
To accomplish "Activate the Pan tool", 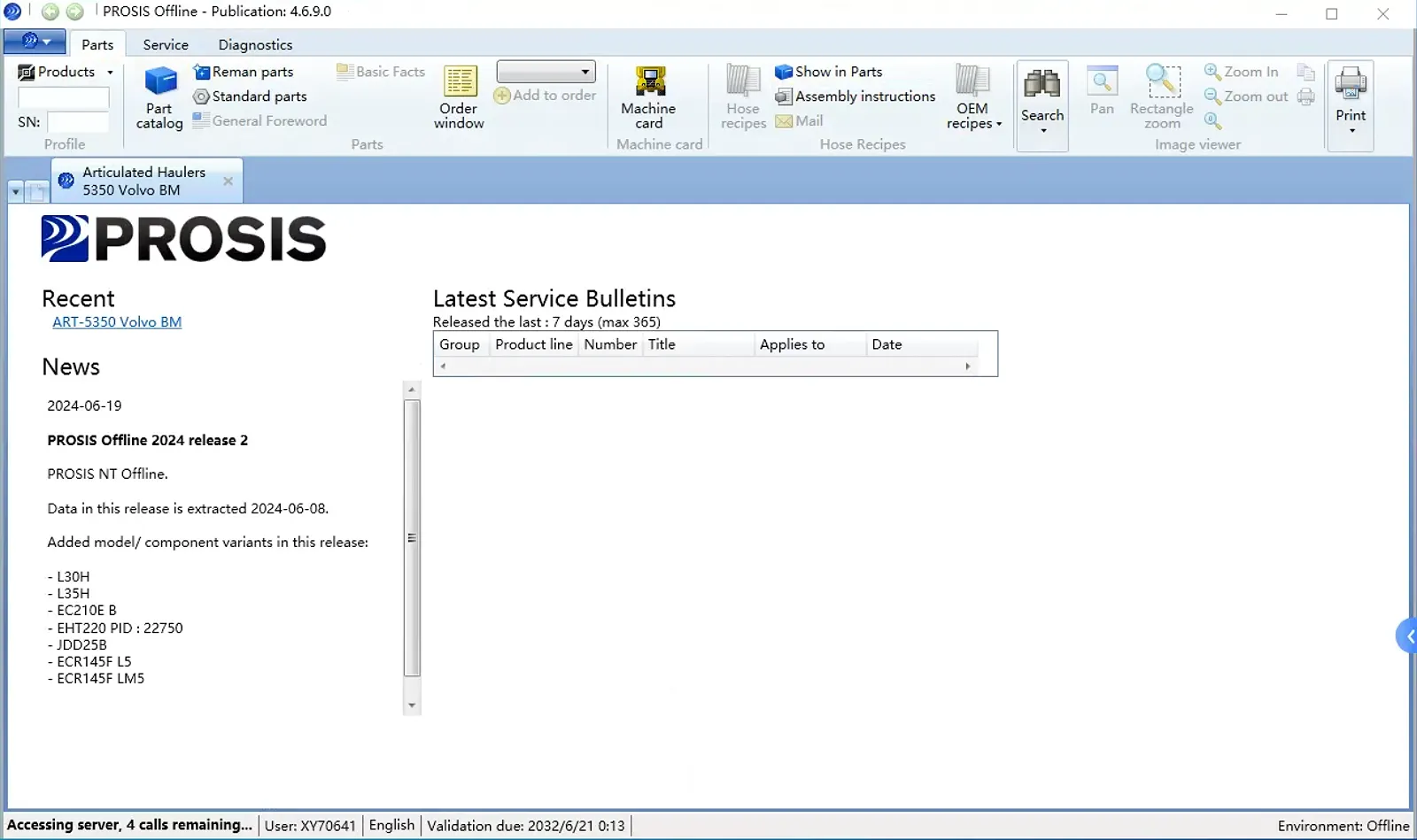I will click(x=1102, y=91).
